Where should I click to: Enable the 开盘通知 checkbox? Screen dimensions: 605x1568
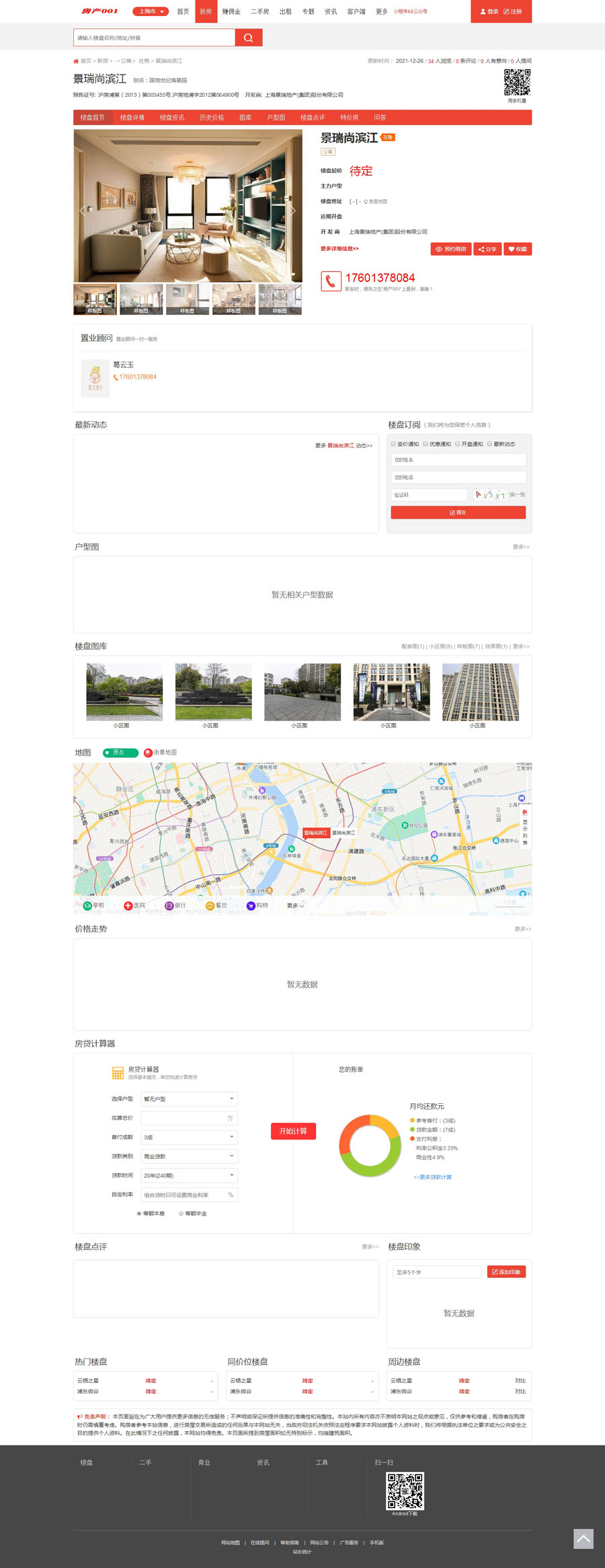point(458,444)
